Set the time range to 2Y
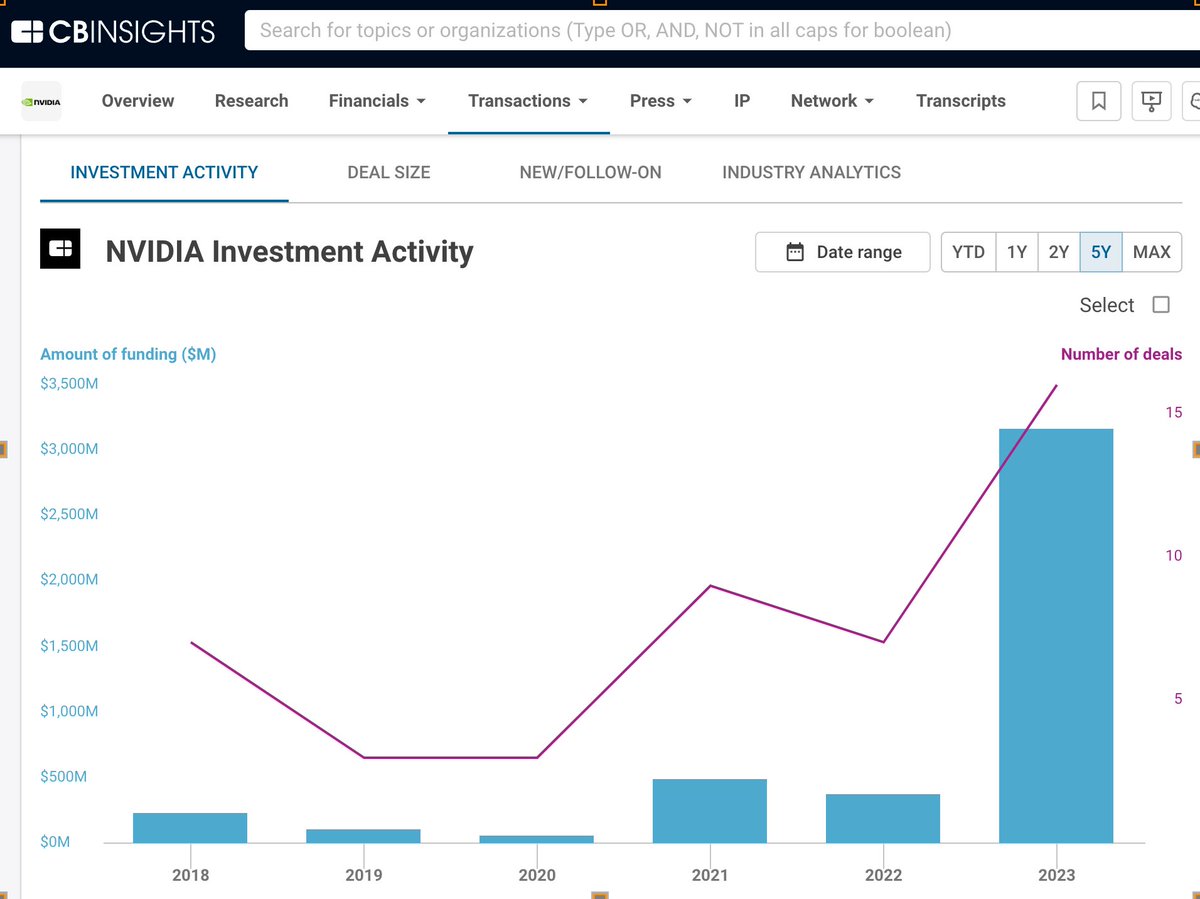The image size is (1200, 899). coord(1059,252)
